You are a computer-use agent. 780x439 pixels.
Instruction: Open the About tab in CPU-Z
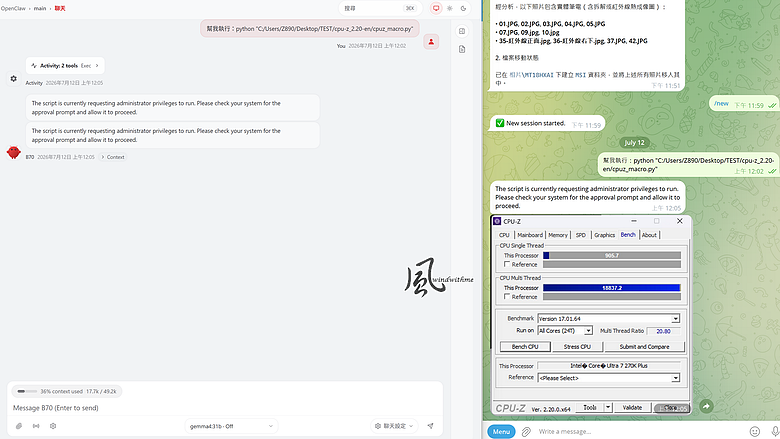(x=649, y=235)
